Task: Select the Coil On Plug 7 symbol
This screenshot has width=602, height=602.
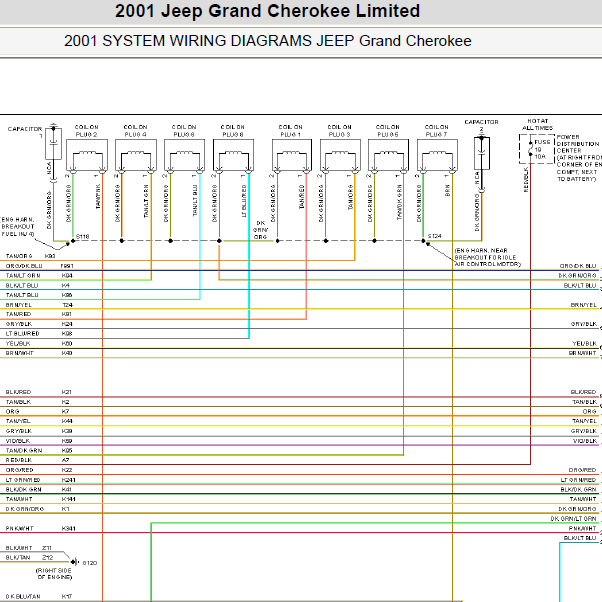Action: [x=437, y=155]
